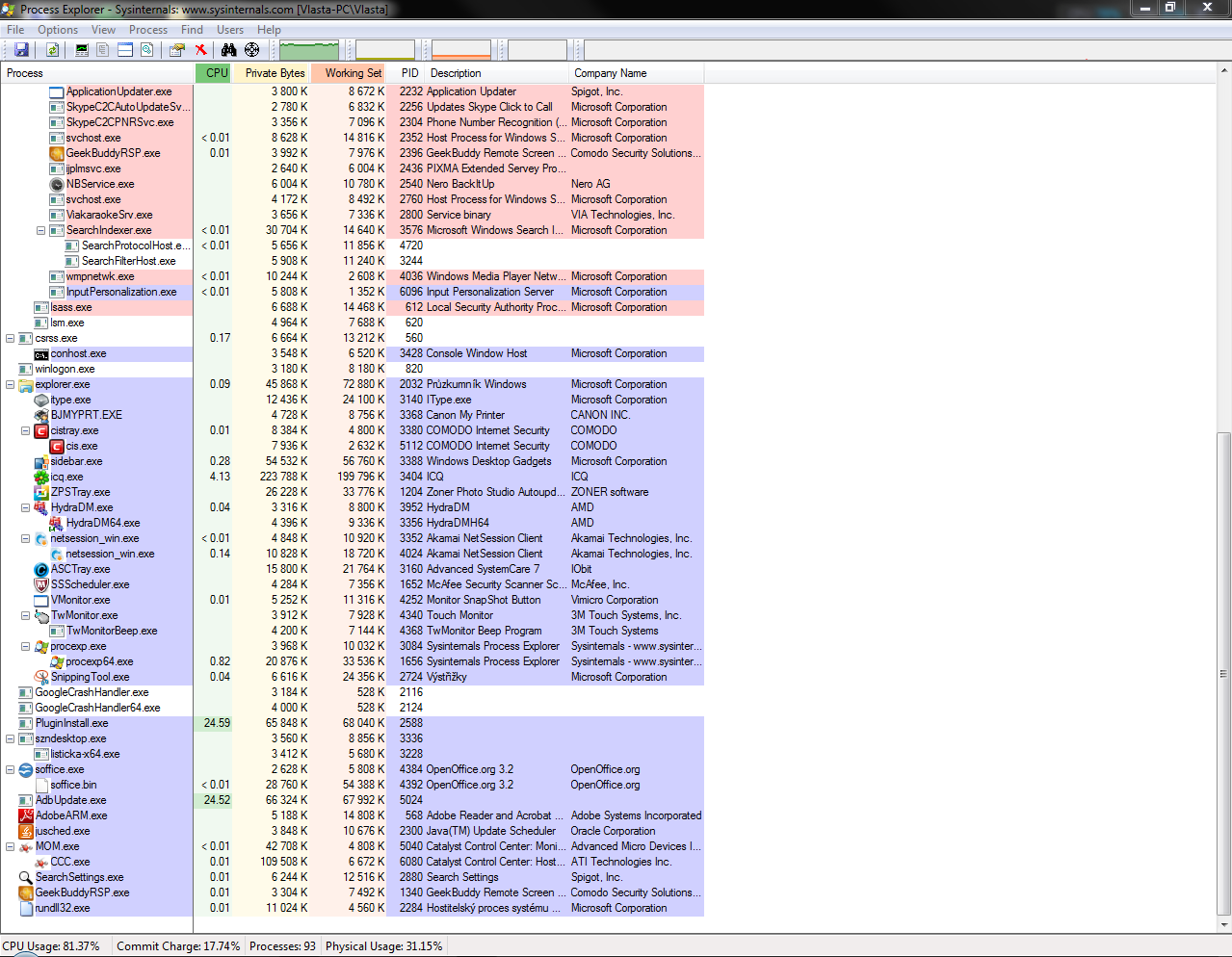This screenshot has height=957, width=1232.
Task: Collapse the explorer.exe process tree
Action: click(11, 385)
